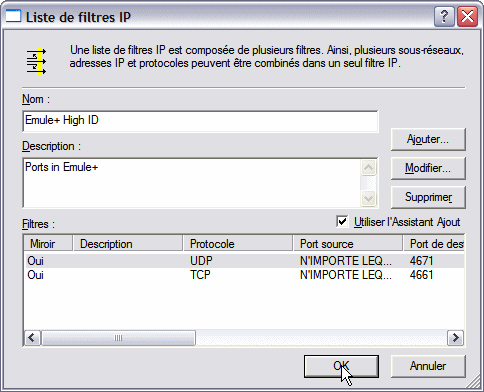Viewport: 484px width, 392px height.
Task: Click the IP filter list icon
Action: click(36, 62)
